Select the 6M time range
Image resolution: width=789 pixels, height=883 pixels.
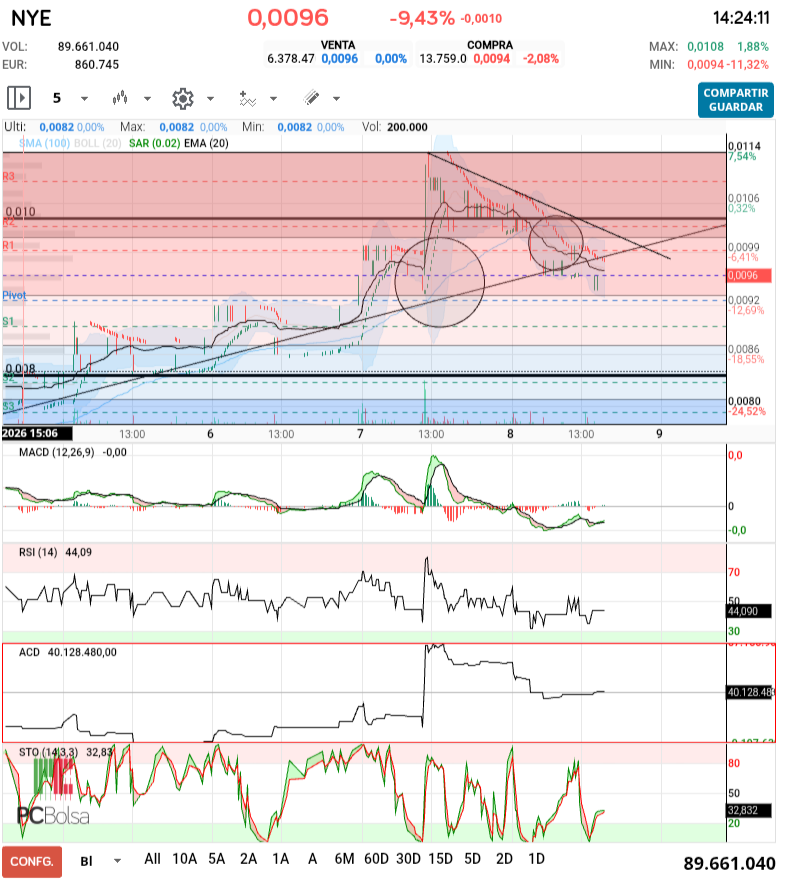pos(345,859)
